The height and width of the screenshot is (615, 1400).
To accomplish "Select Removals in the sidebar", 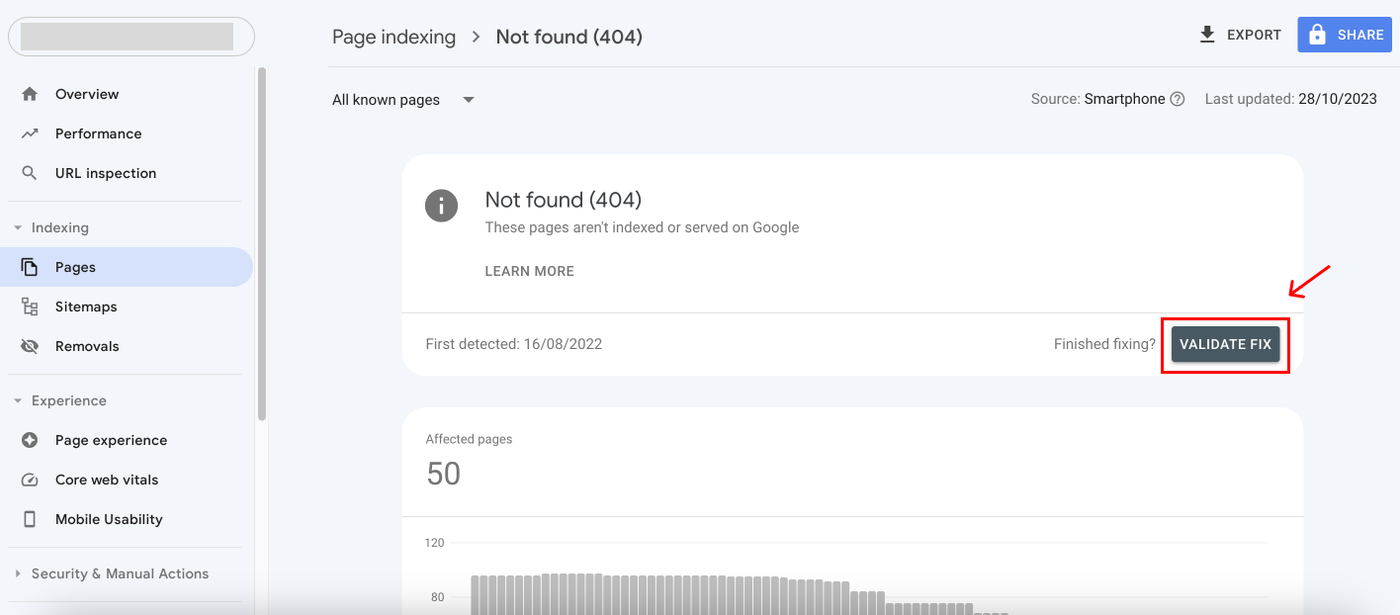I will coord(87,346).
